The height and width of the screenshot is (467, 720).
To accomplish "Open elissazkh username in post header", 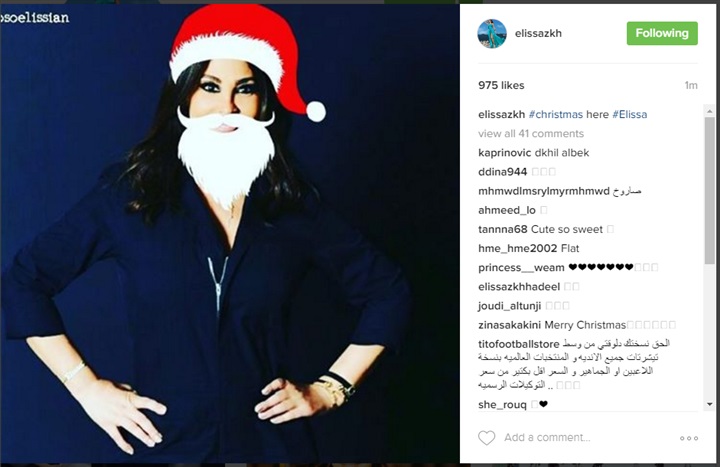I will click(x=538, y=33).
